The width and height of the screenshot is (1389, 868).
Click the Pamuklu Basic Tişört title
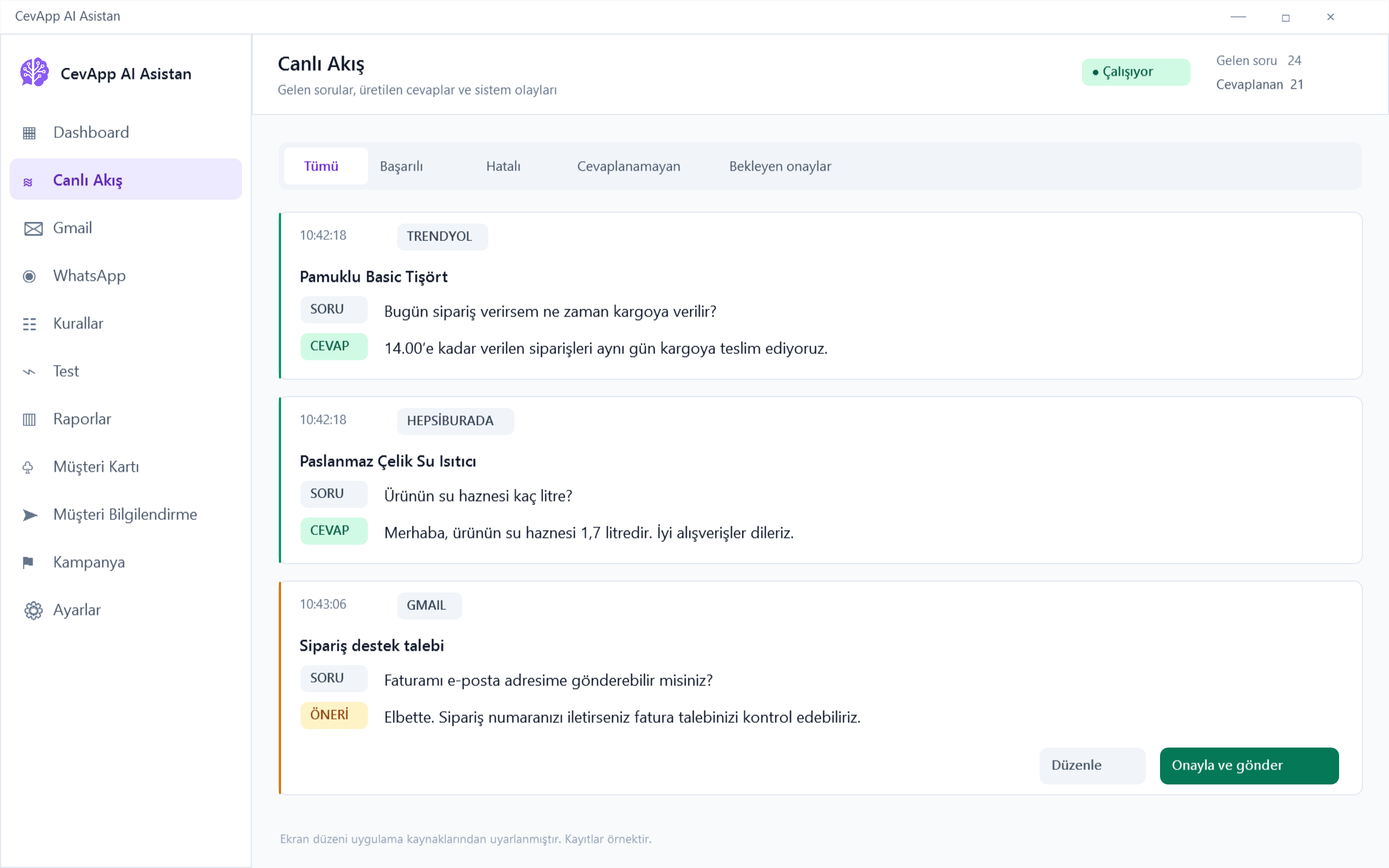tap(373, 277)
